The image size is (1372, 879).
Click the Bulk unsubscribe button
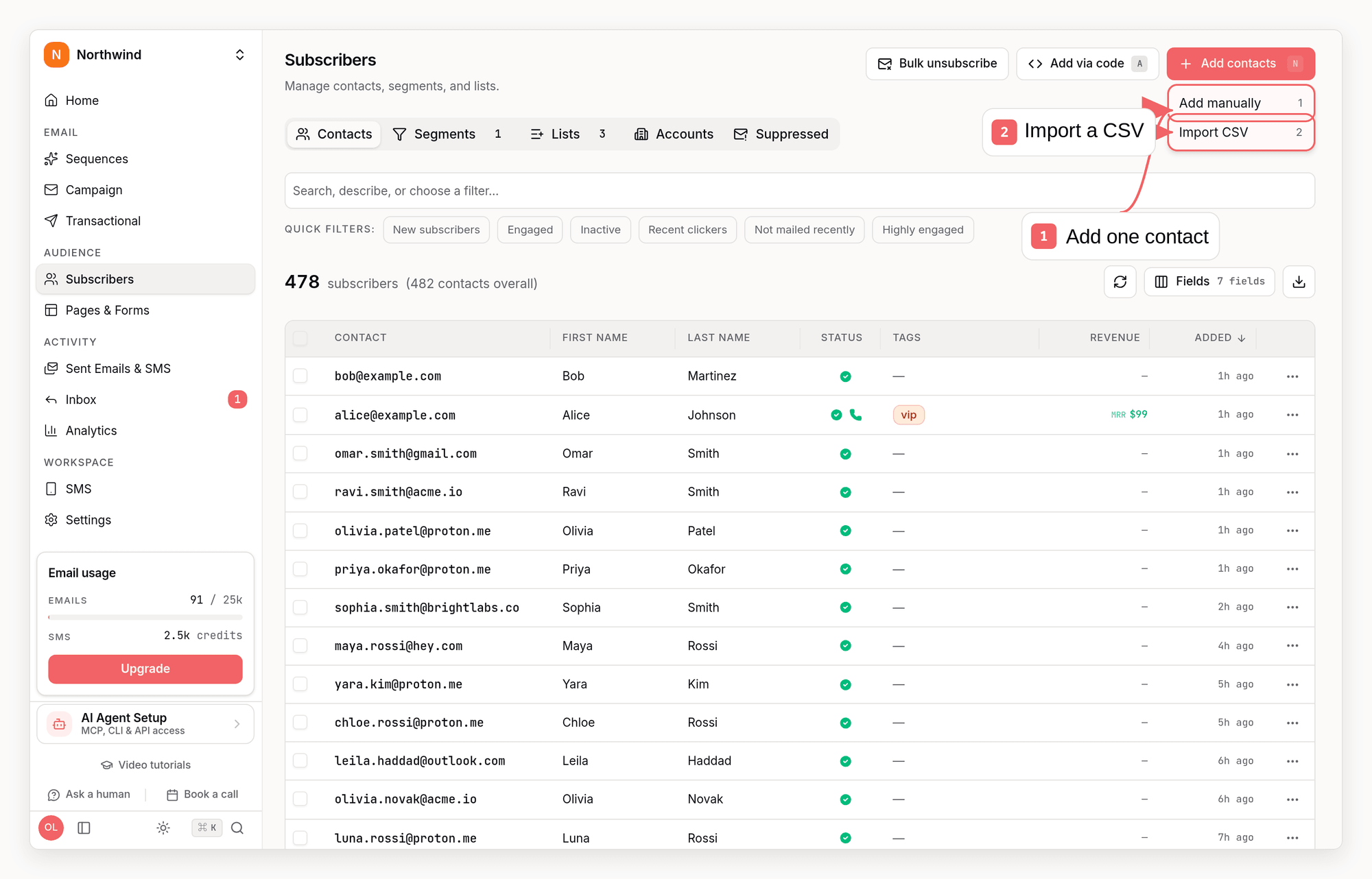[x=937, y=64]
